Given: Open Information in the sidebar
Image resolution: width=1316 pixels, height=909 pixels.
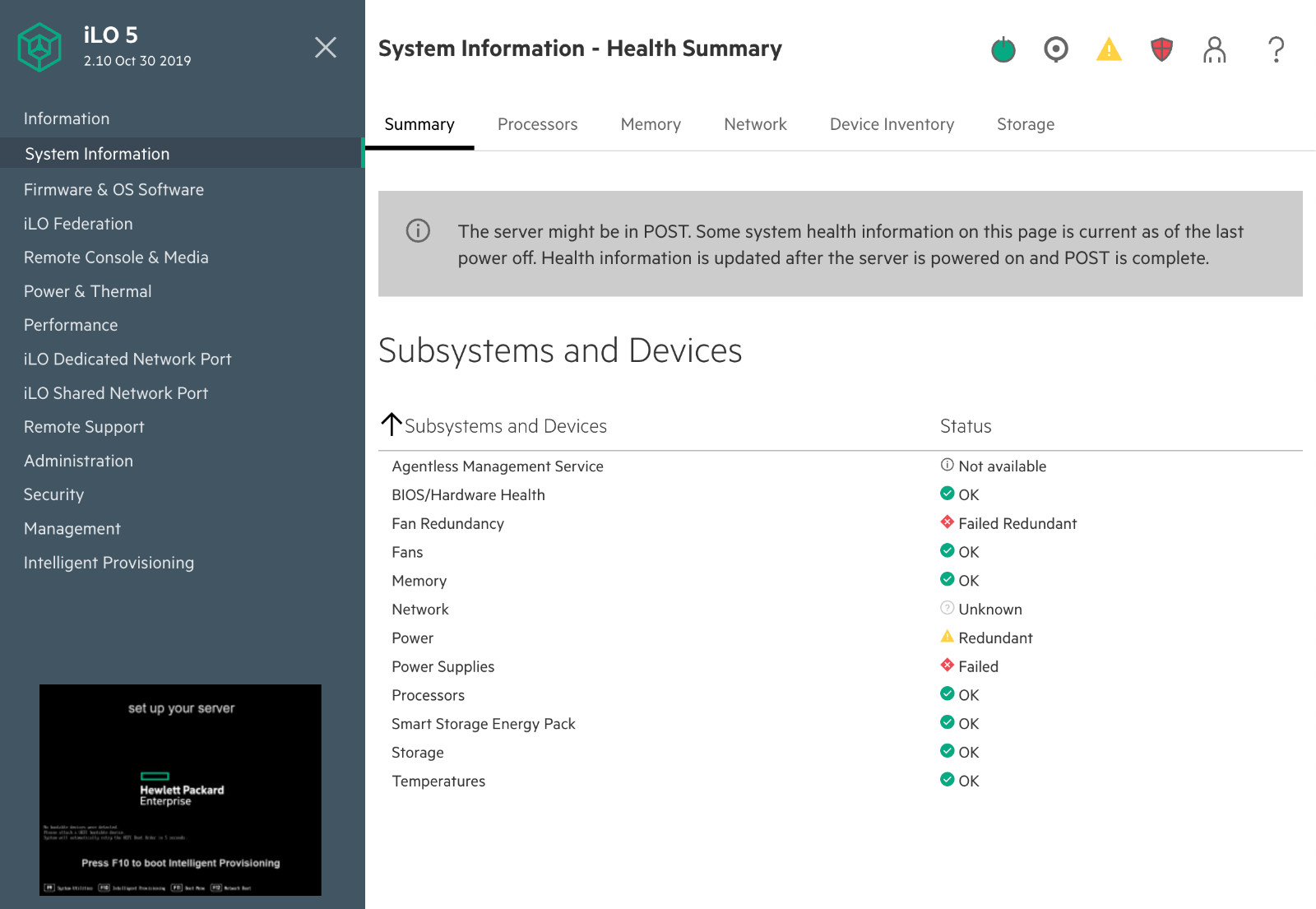Looking at the screenshot, I should tap(67, 118).
